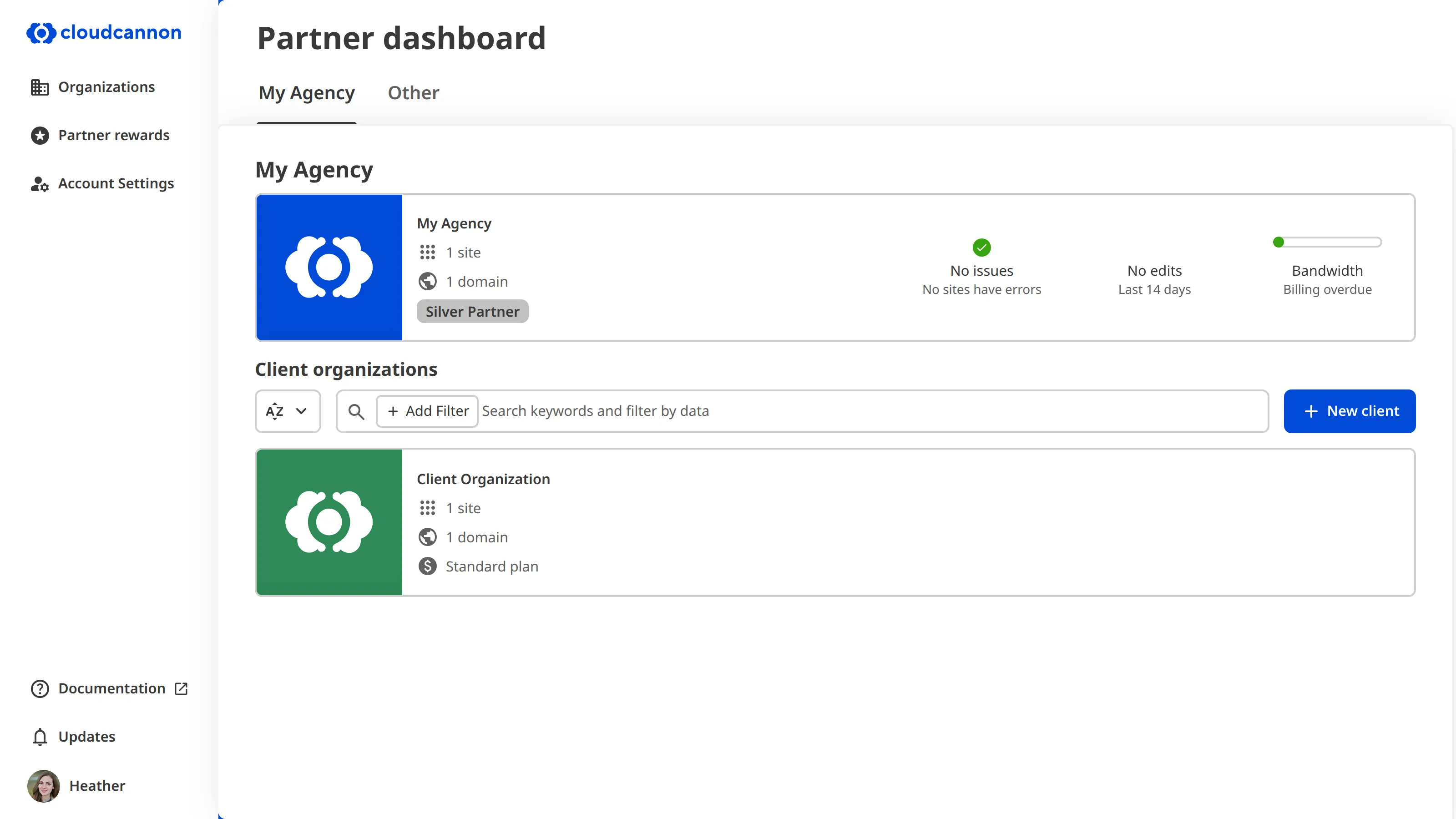Switch to the My Agency tab
The height and width of the screenshot is (819, 1456).
click(306, 93)
